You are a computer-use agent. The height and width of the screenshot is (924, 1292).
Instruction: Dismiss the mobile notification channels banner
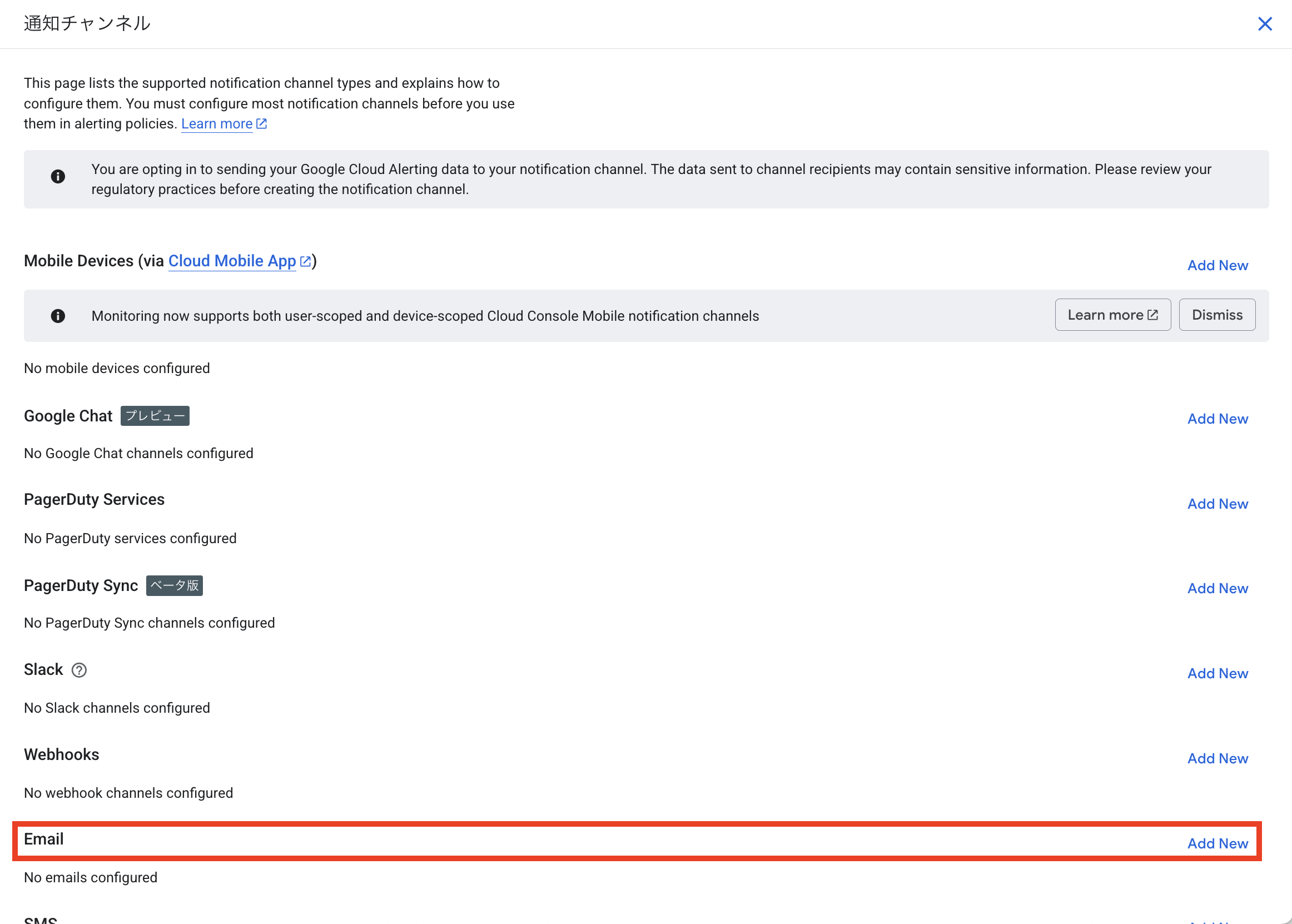[1216, 315]
